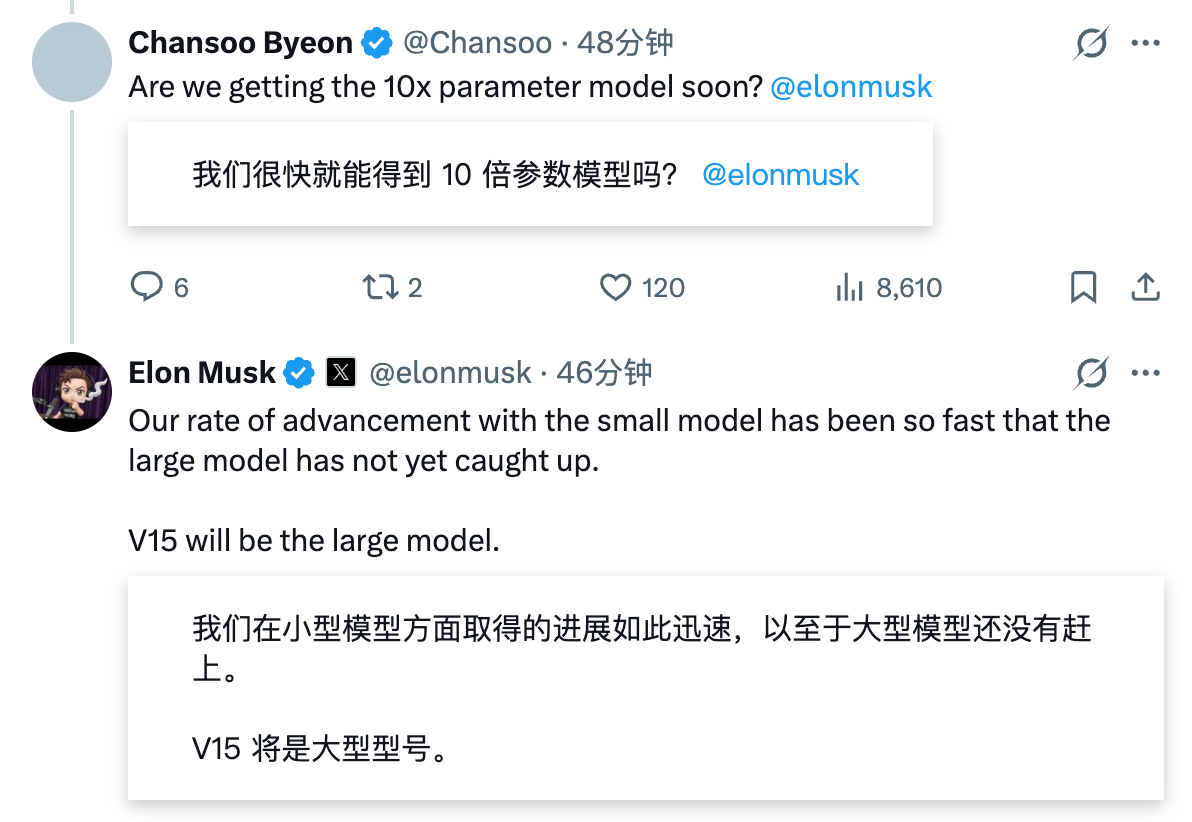Click Elon Musk's blue verified badge
This screenshot has height=822, width=1192.
tap(300, 373)
